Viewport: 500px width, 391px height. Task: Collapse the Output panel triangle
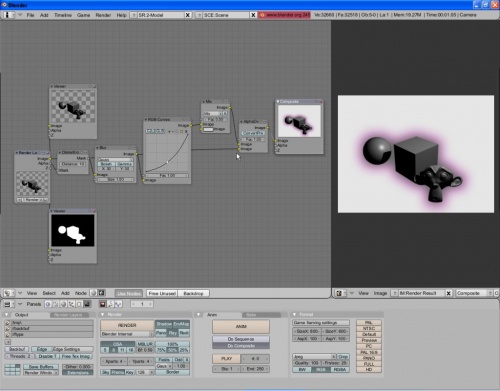[6, 315]
